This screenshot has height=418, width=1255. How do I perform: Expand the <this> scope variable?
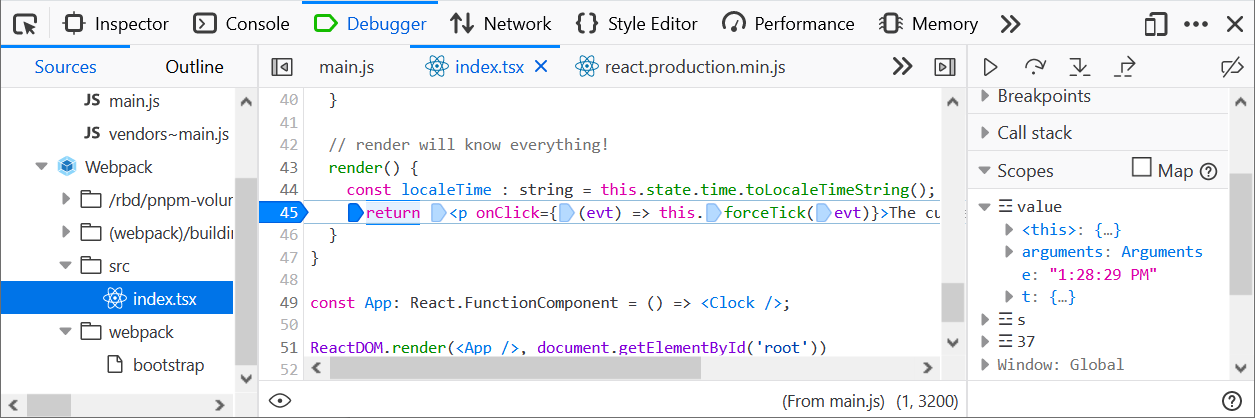coord(1010,230)
